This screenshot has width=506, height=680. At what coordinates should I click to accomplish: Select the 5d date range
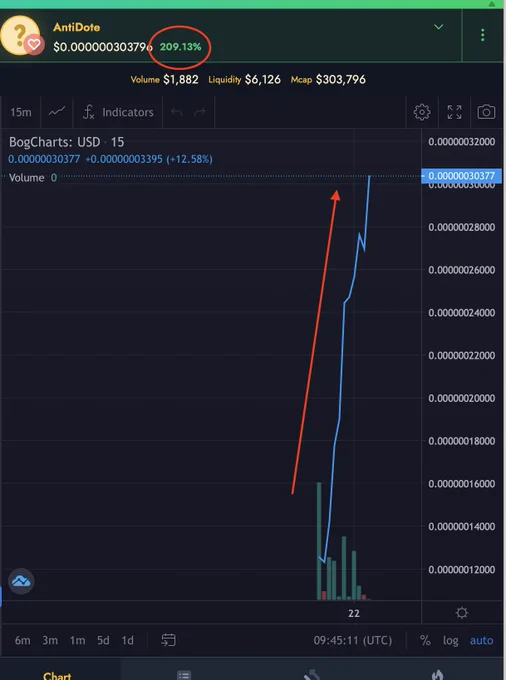103,640
